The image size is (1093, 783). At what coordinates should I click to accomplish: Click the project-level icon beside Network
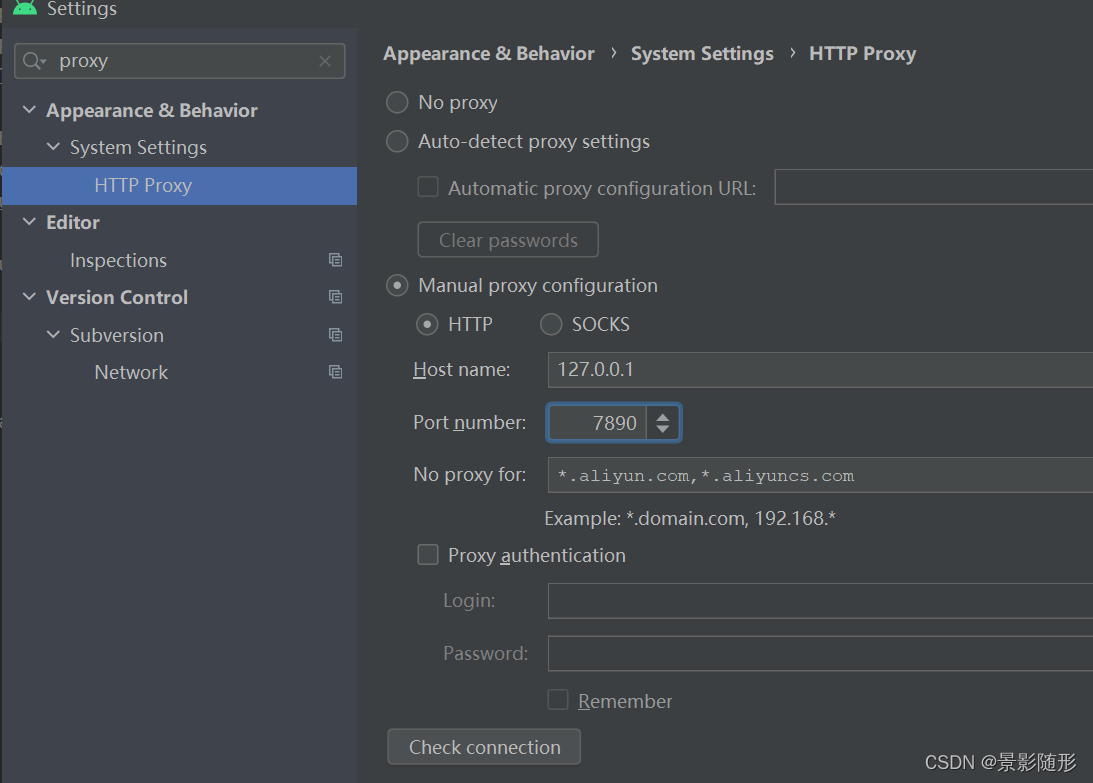click(335, 372)
